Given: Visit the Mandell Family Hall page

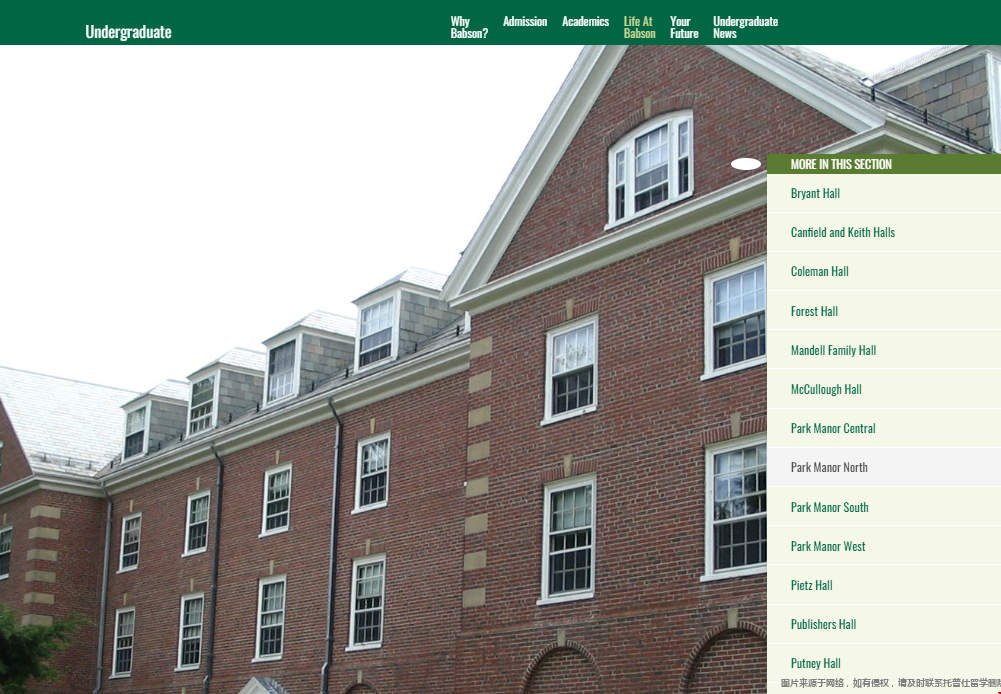Looking at the screenshot, I should pos(833,350).
